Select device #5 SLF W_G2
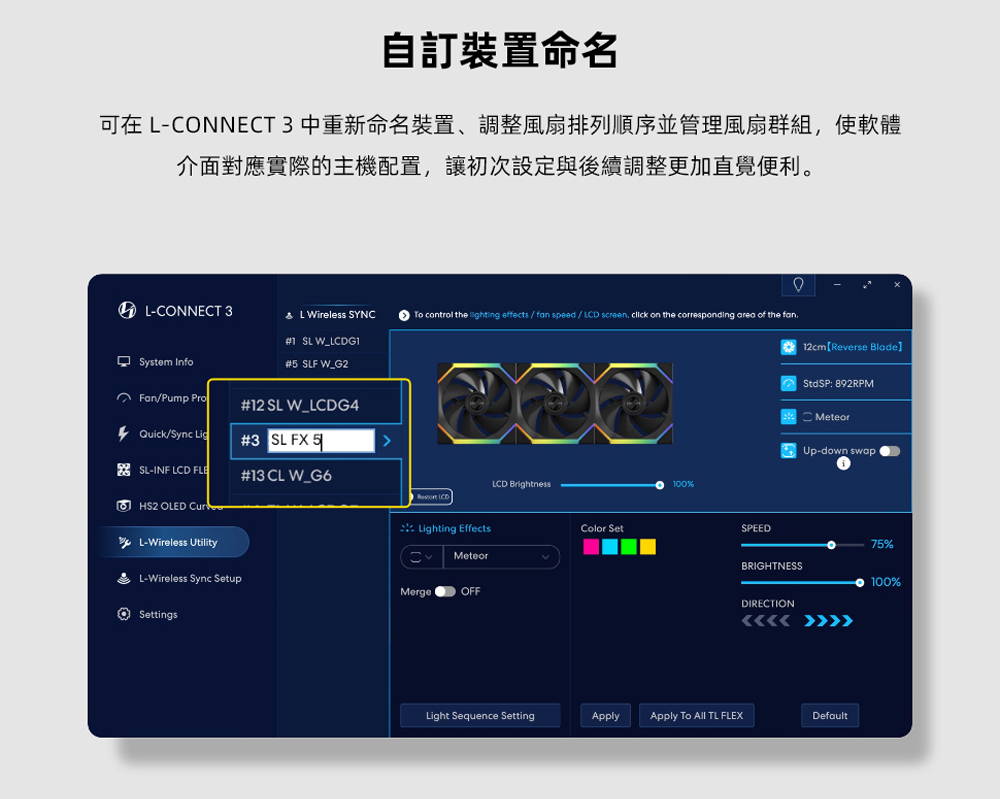The width and height of the screenshot is (1000, 799). 333,364
